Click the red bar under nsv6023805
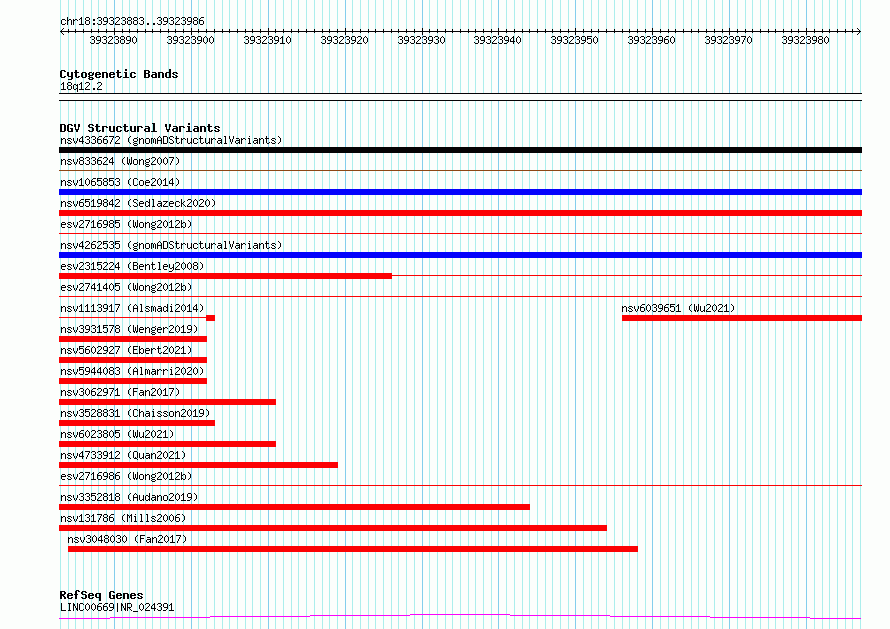The height and width of the screenshot is (629, 890). click(x=167, y=444)
